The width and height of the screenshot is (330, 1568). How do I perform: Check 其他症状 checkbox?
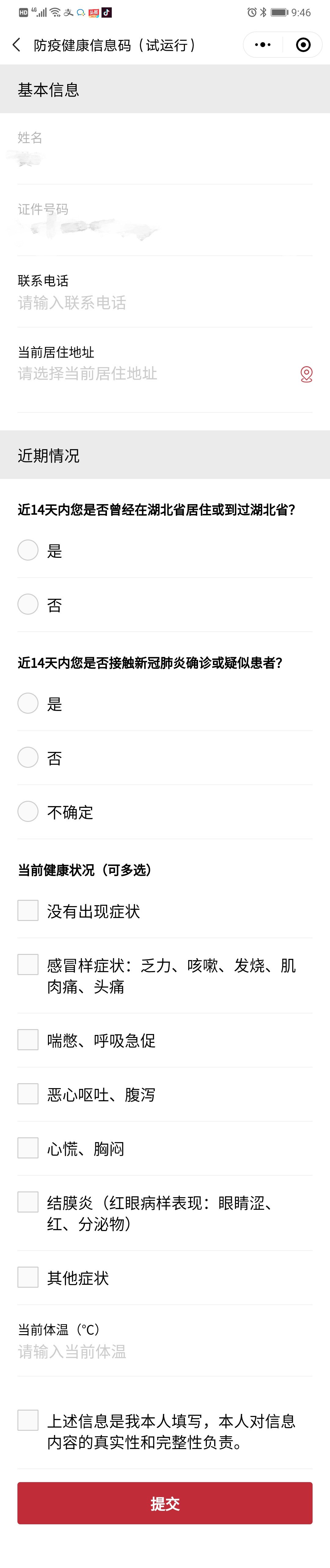[x=28, y=1277]
